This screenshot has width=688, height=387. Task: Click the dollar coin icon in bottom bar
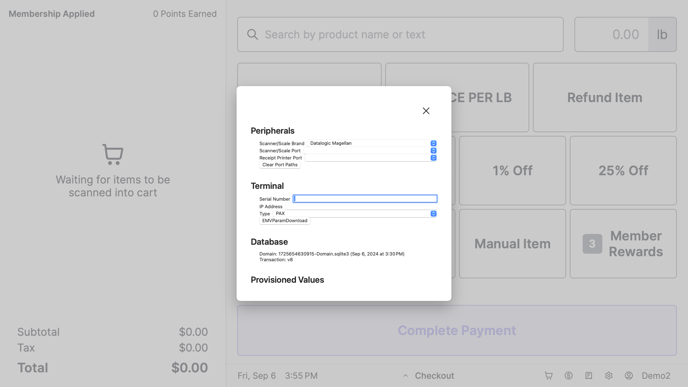(x=569, y=376)
